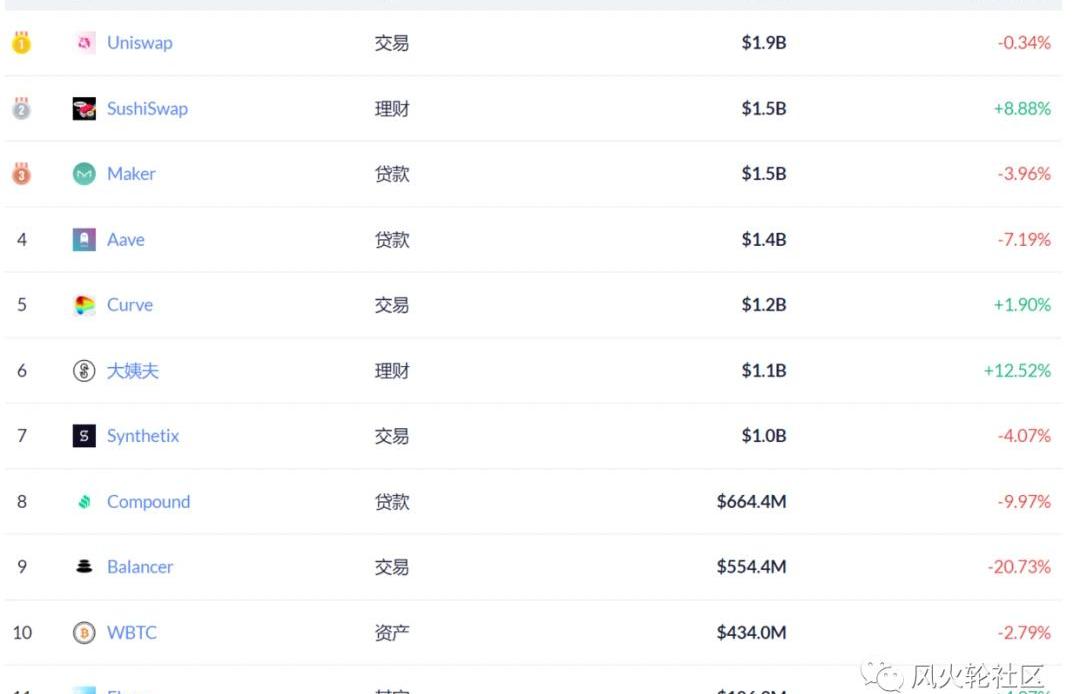
Task: Click the Balancer stacked logo icon
Action: [84, 567]
